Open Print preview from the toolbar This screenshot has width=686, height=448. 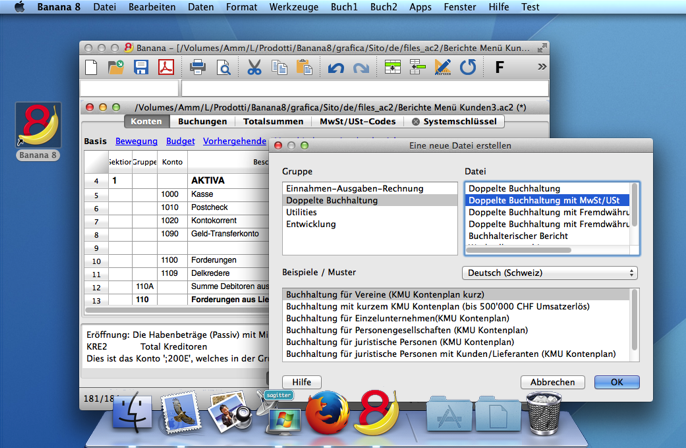tap(224, 68)
